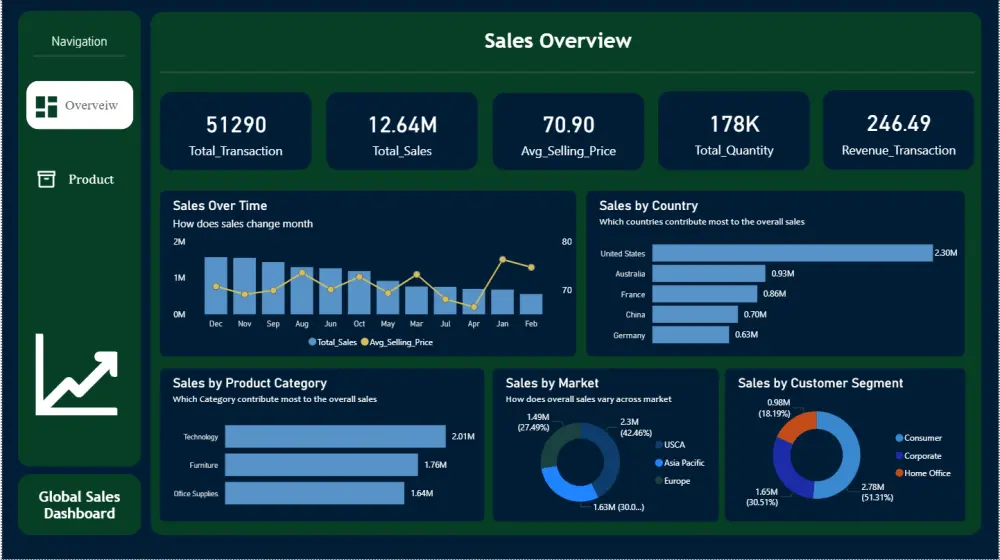Click the Sales Over Time chart title
This screenshot has height=560, width=1000.
pyautogui.click(x=220, y=206)
